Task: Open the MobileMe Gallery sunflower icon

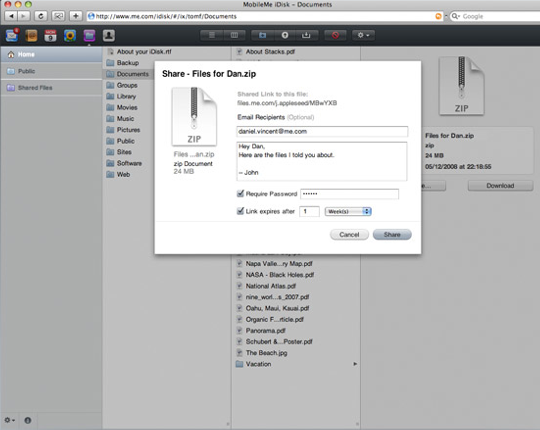Action: [70, 35]
